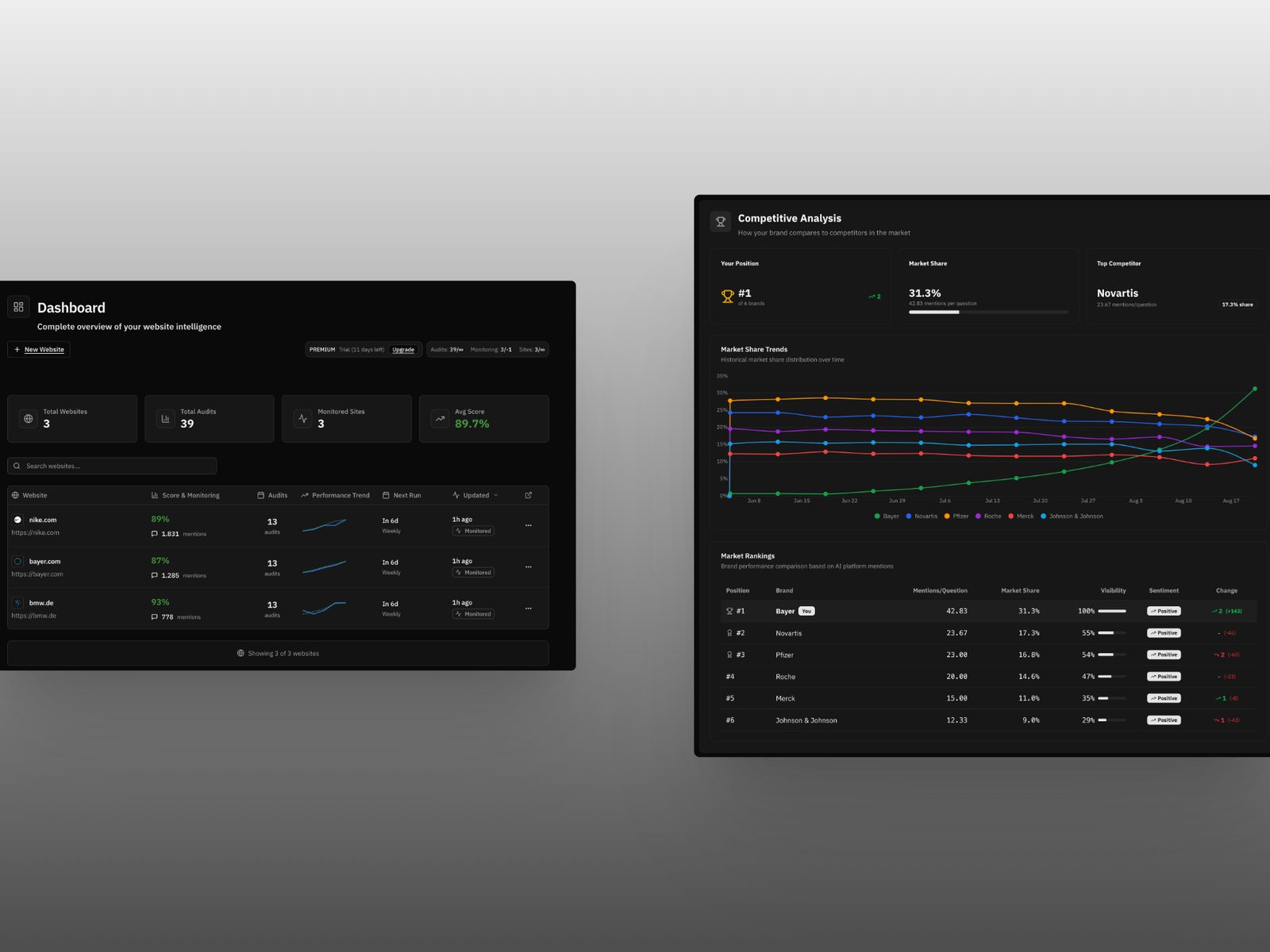The width and height of the screenshot is (1270, 952).
Task: Toggle Pfizer series in chart legend
Action: (956, 516)
